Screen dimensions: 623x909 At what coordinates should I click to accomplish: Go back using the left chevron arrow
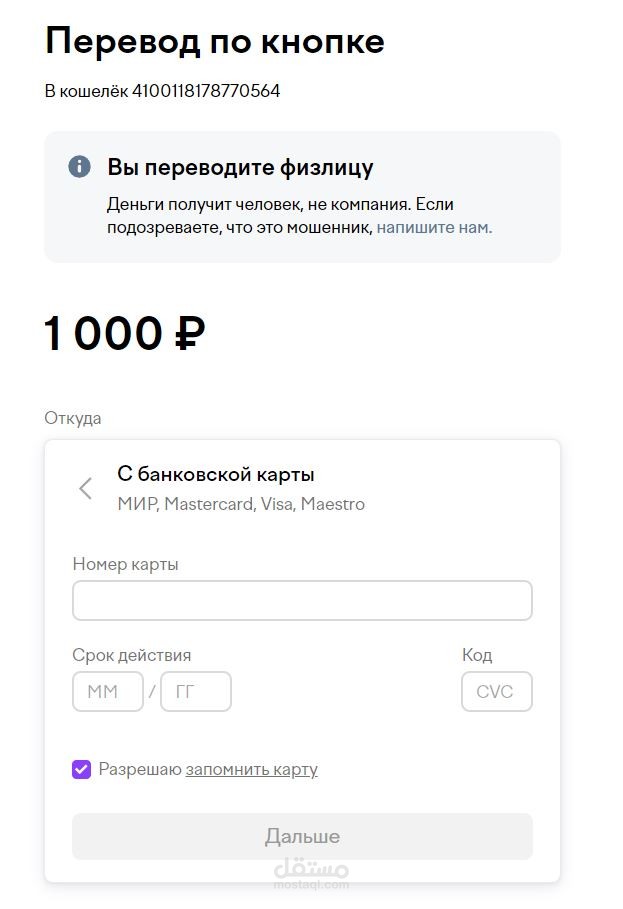pyautogui.click(x=86, y=488)
